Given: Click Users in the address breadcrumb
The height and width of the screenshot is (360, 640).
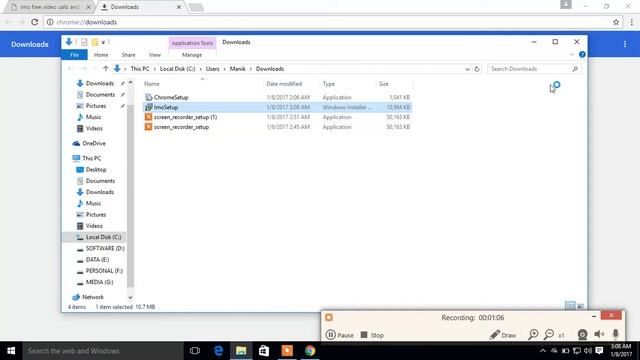Looking at the screenshot, I should pos(212,69).
